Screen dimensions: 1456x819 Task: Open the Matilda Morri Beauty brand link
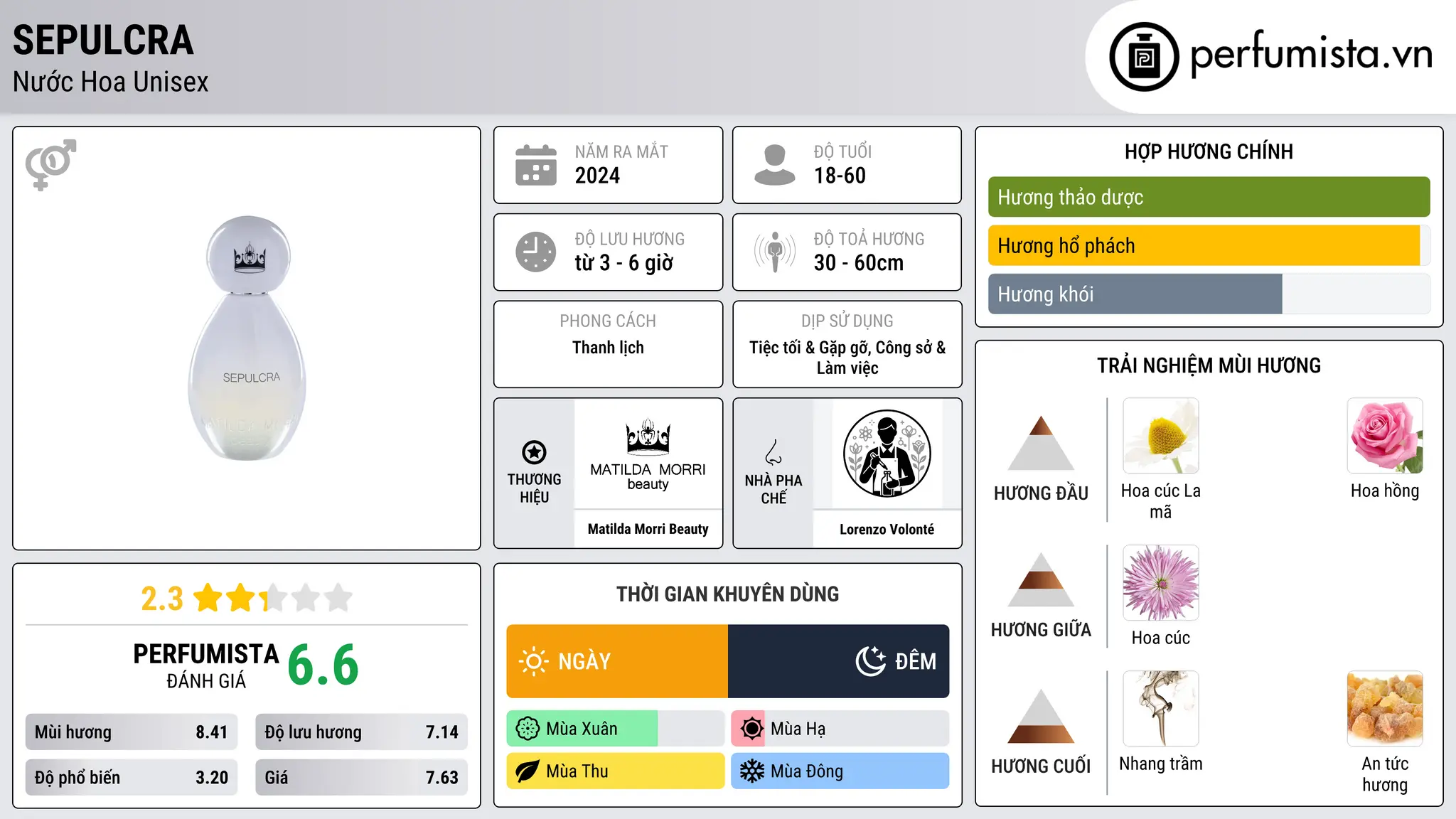648,529
